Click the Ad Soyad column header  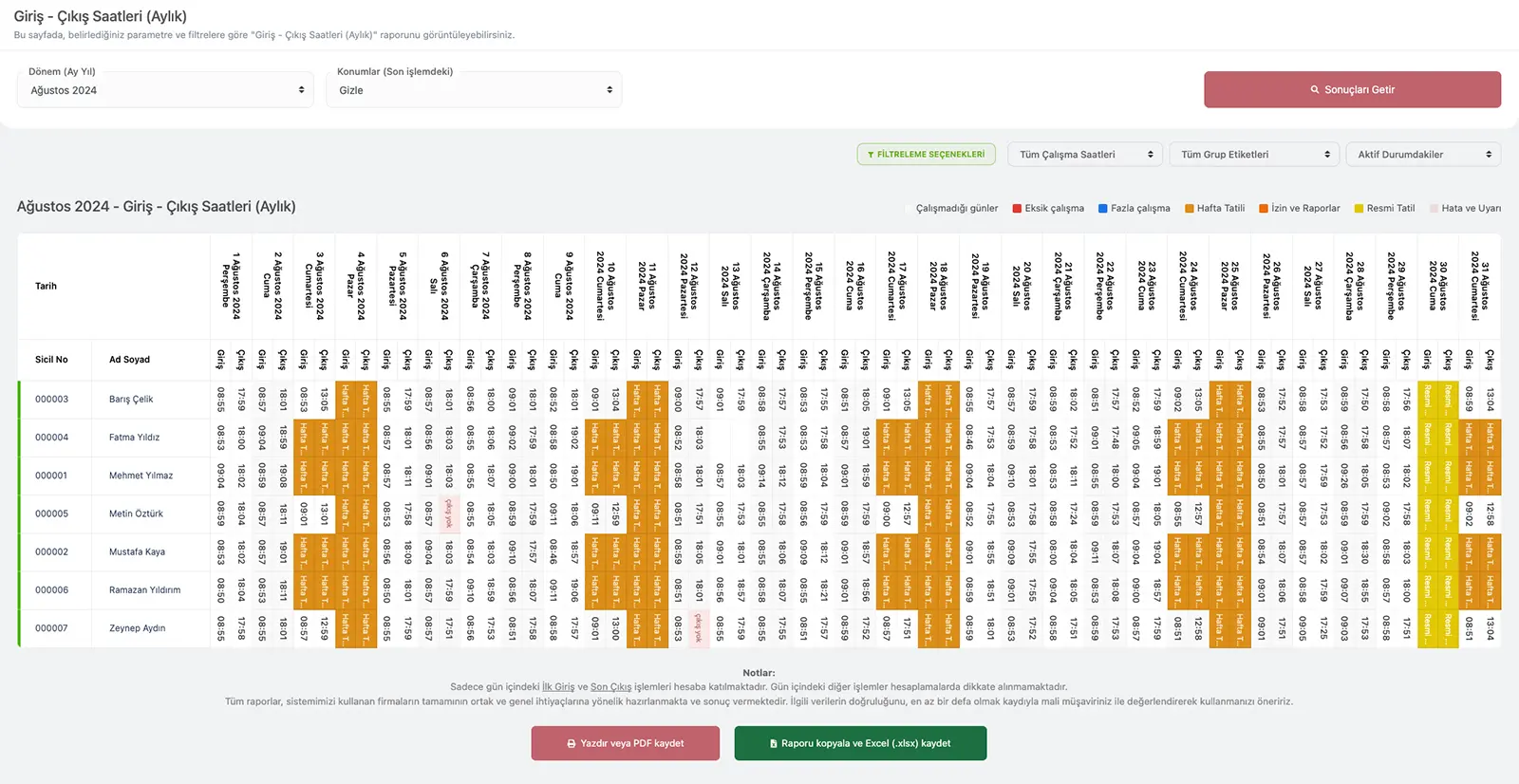[x=129, y=360]
